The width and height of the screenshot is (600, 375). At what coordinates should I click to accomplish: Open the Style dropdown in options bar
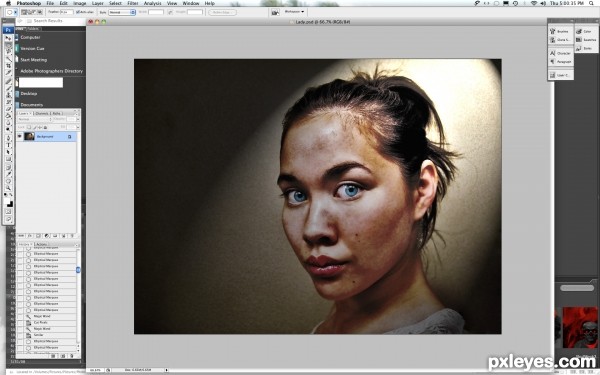pos(122,12)
